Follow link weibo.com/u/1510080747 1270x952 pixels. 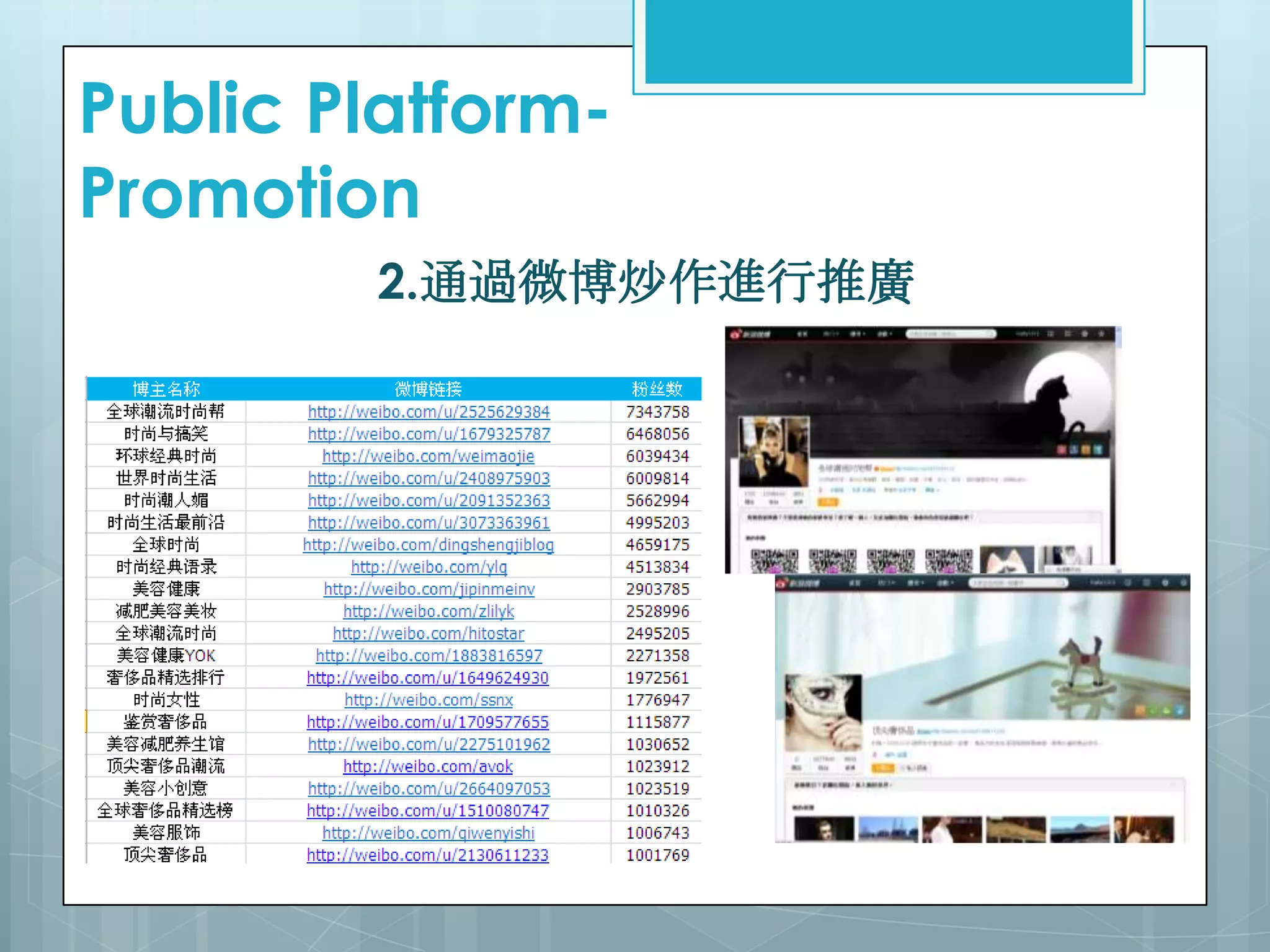click(x=427, y=811)
